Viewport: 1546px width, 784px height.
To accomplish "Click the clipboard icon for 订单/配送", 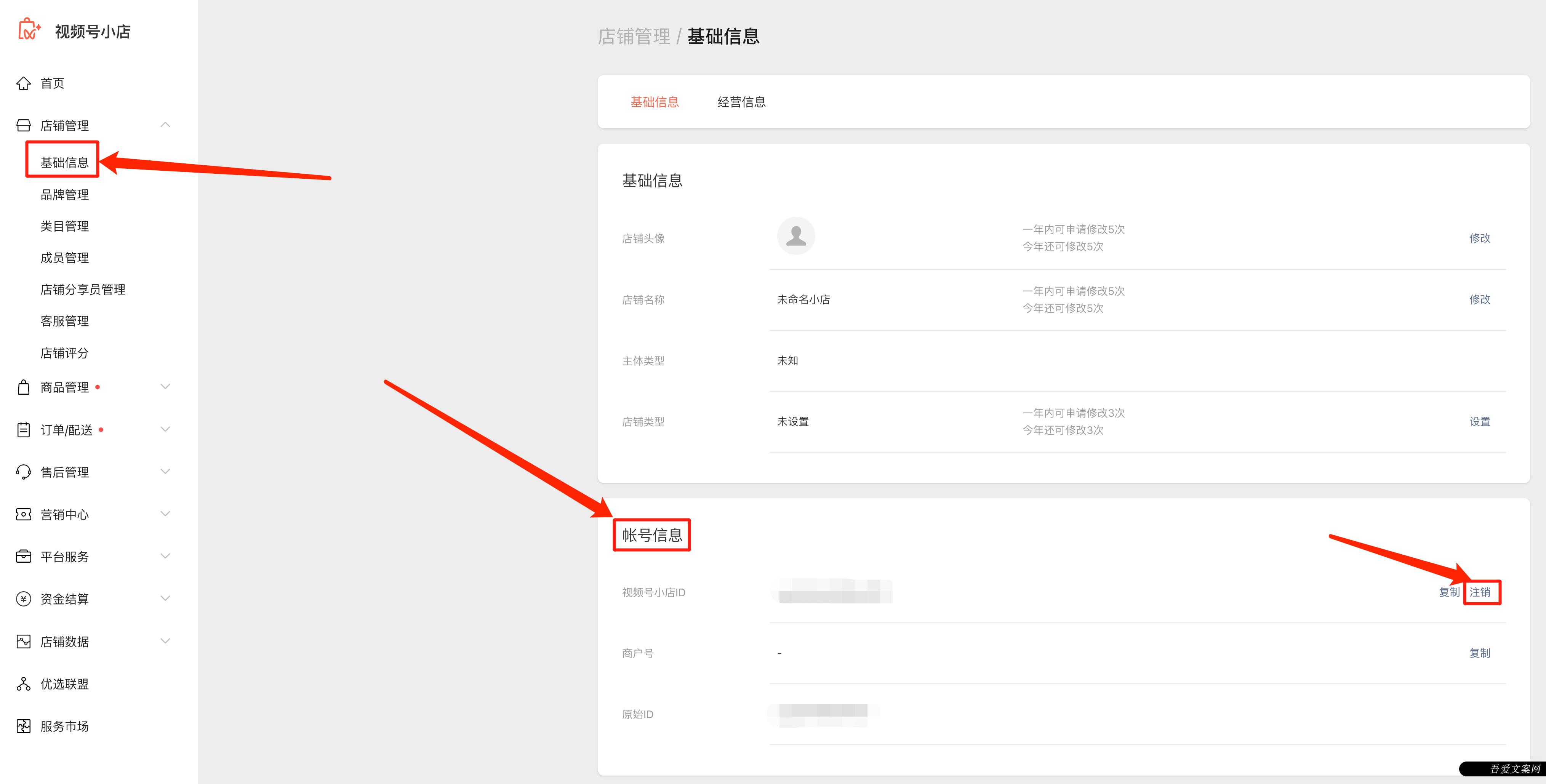I will 23,430.
